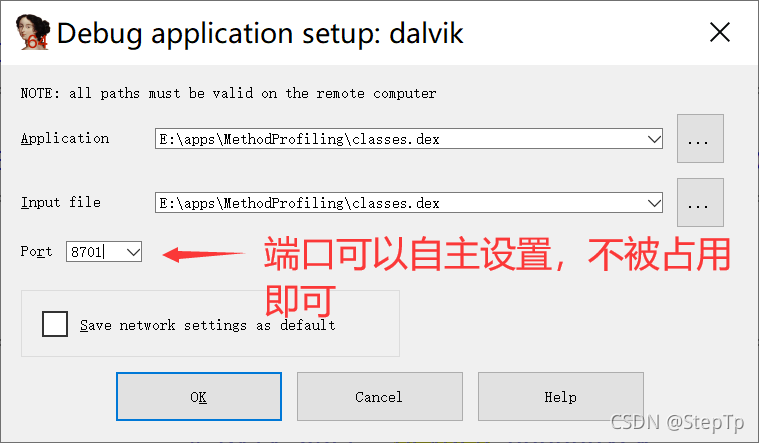This screenshot has width=759, height=443.
Task: Open the Help for this dialog
Action: [x=561, y=397]
